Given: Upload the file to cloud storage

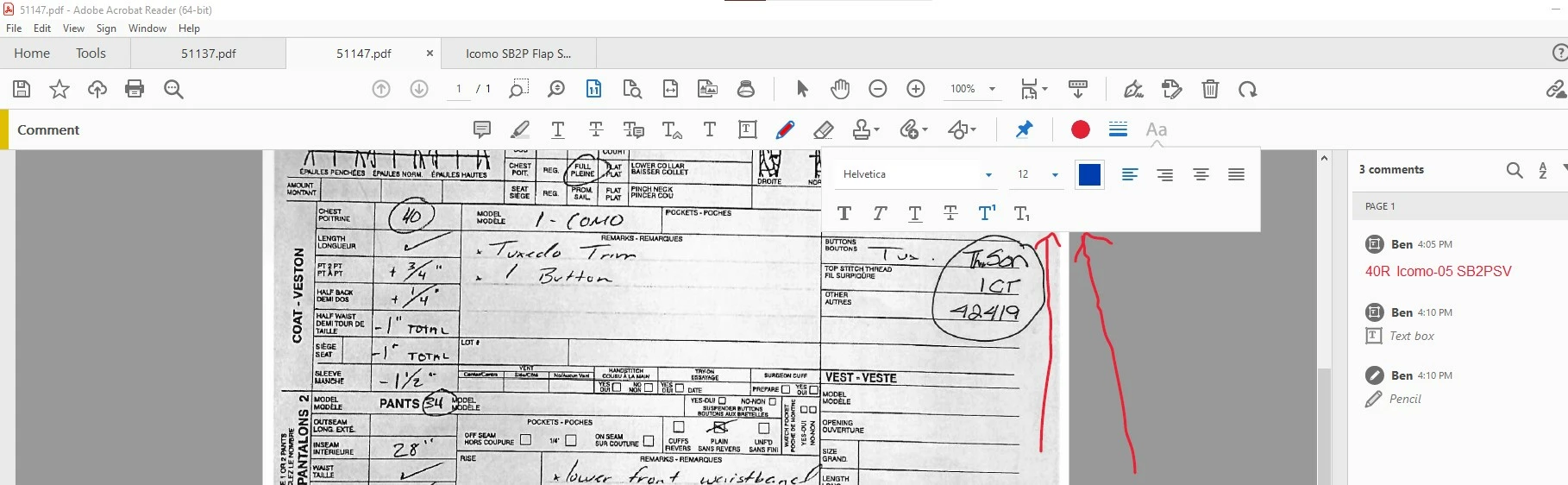Looking at the screenshot, I should pyautogui.click(x=97, y=89).
